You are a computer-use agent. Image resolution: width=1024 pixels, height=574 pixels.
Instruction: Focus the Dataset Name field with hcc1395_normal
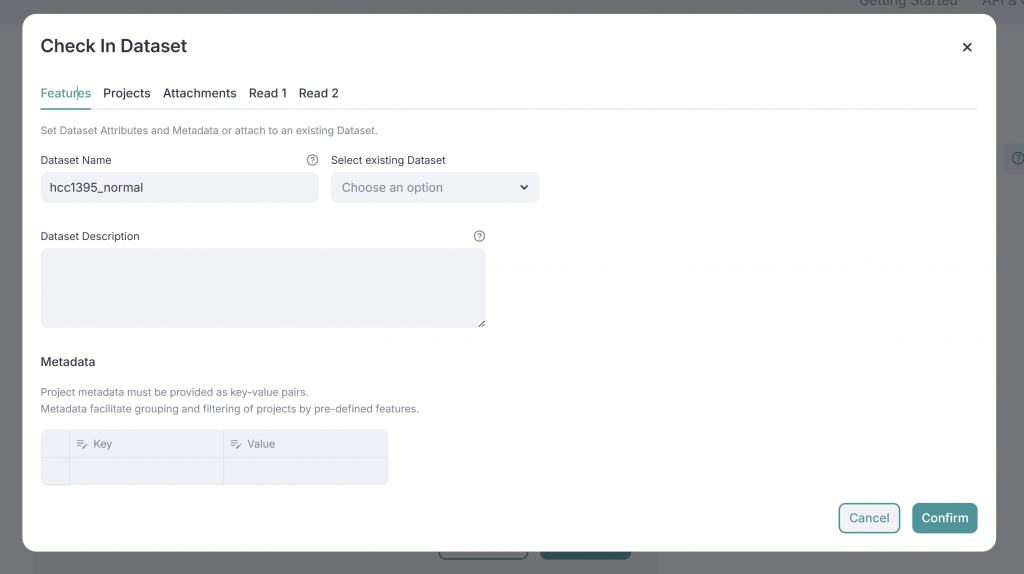(179, 187)
